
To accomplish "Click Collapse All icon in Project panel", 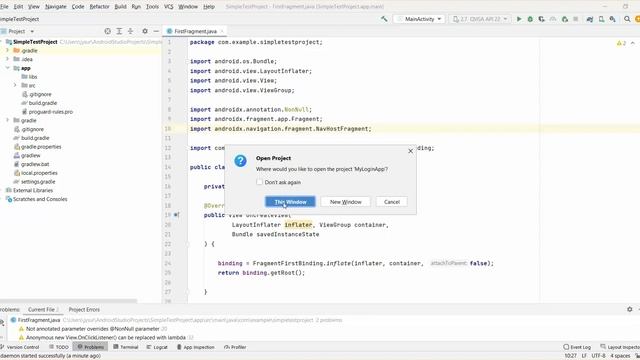I will tap(131, 31).
